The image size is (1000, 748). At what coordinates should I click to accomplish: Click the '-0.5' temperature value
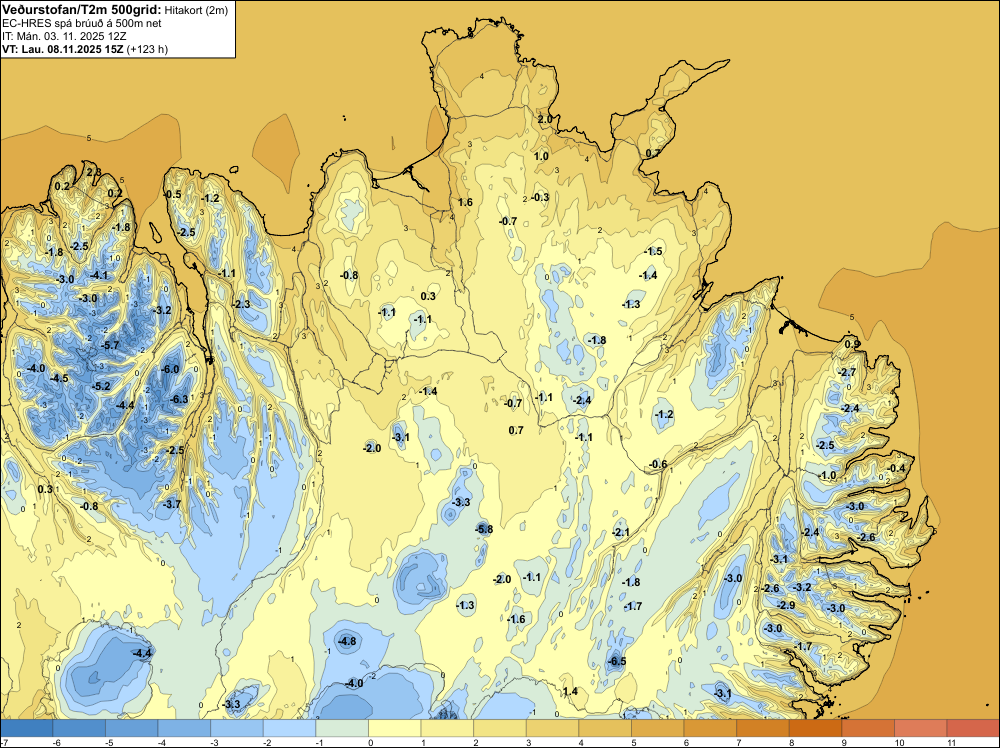coord(172,194)
